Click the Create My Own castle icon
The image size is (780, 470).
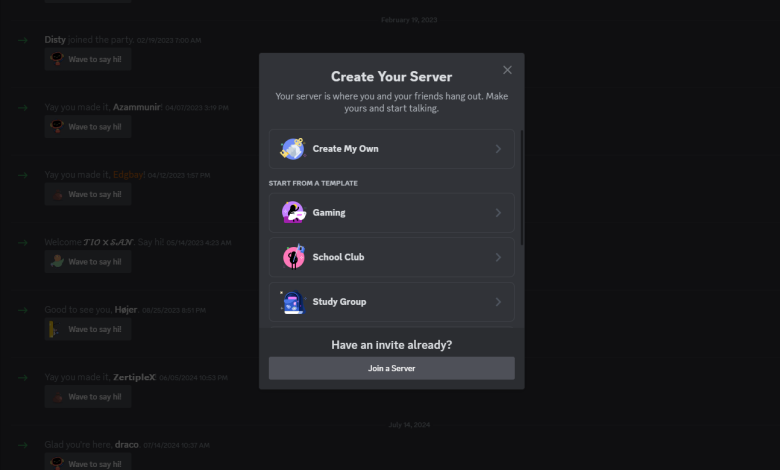292,149
